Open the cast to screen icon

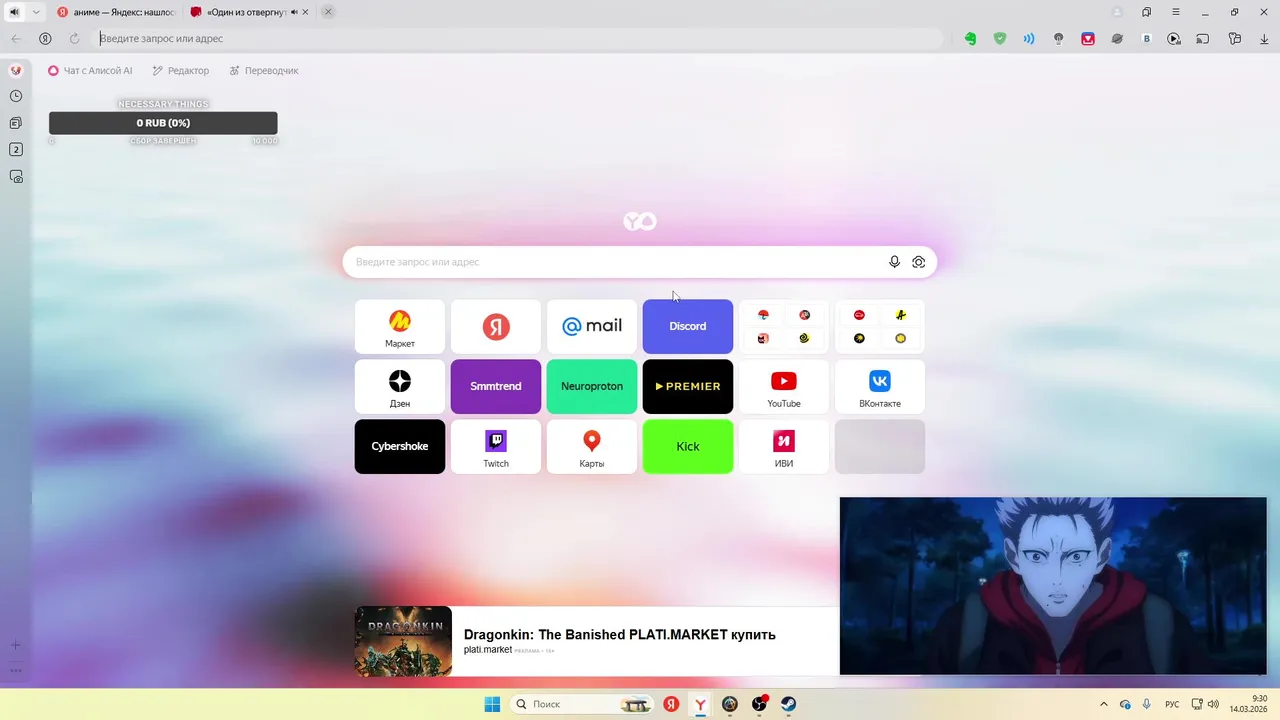[1203, 39]
